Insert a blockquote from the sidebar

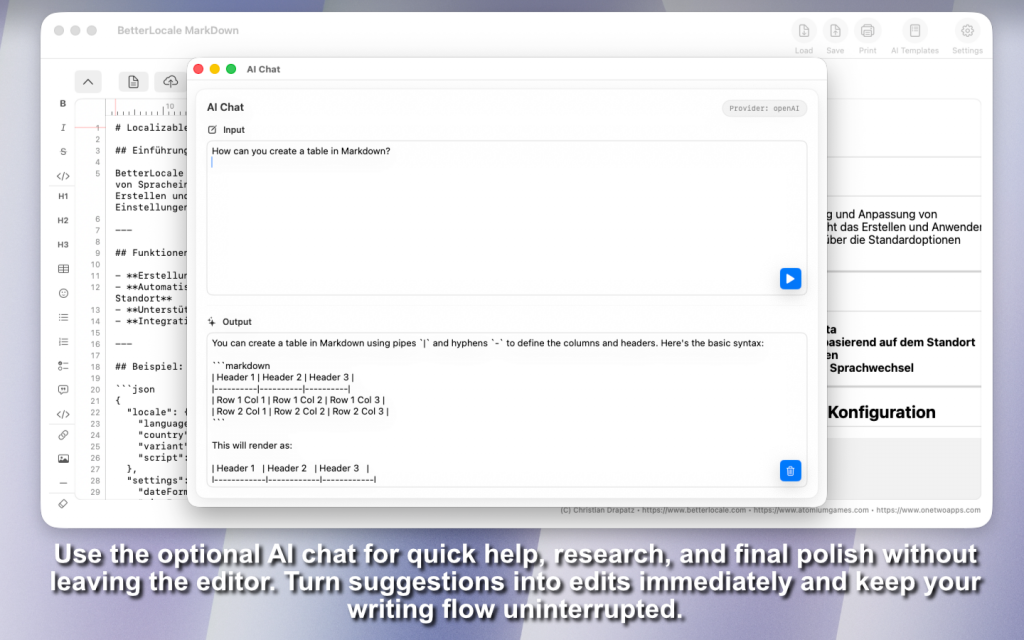click(63, 390)
